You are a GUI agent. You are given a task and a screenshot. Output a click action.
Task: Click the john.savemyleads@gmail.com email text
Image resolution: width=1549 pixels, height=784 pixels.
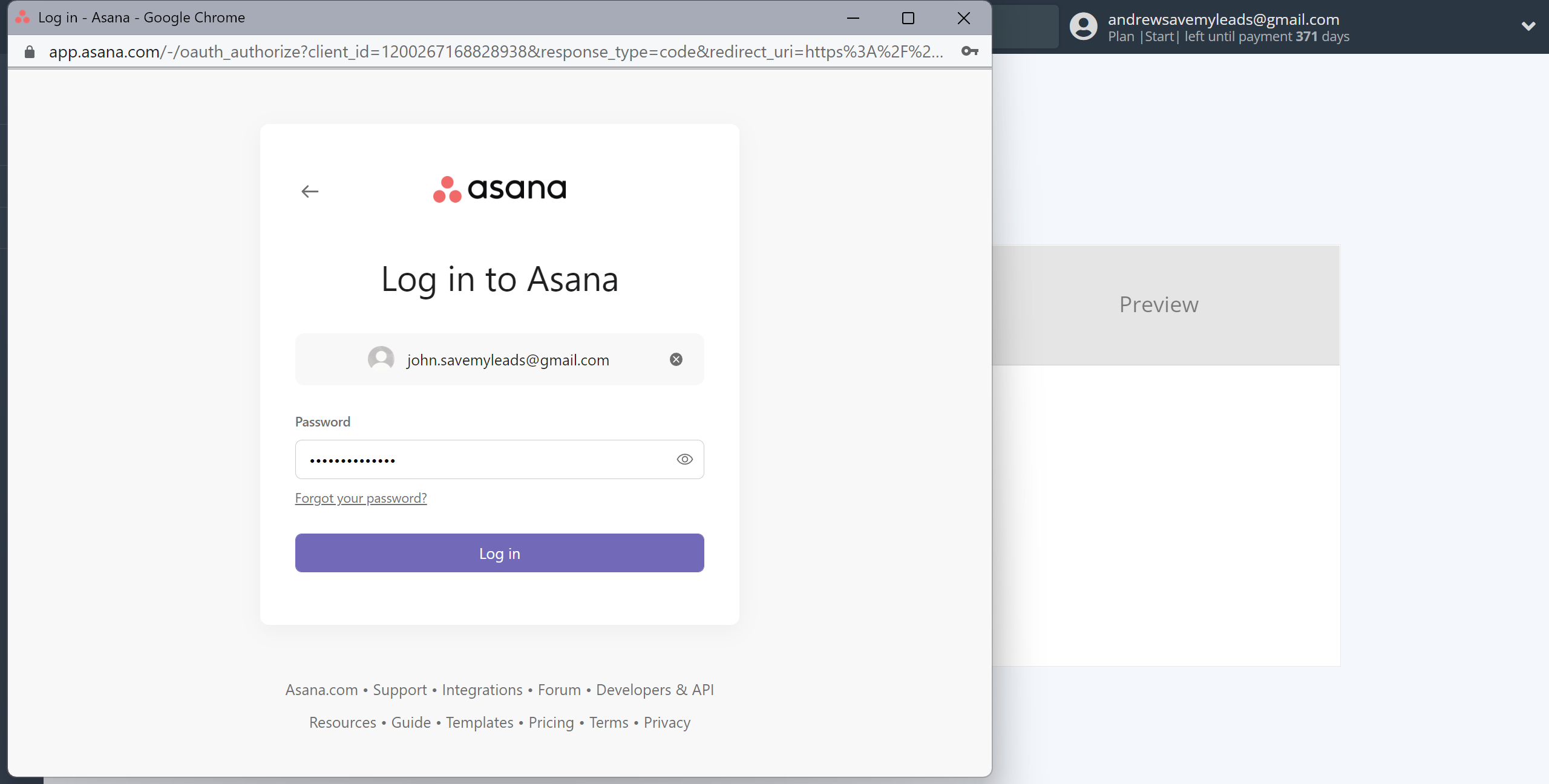[x=508, y=360]
